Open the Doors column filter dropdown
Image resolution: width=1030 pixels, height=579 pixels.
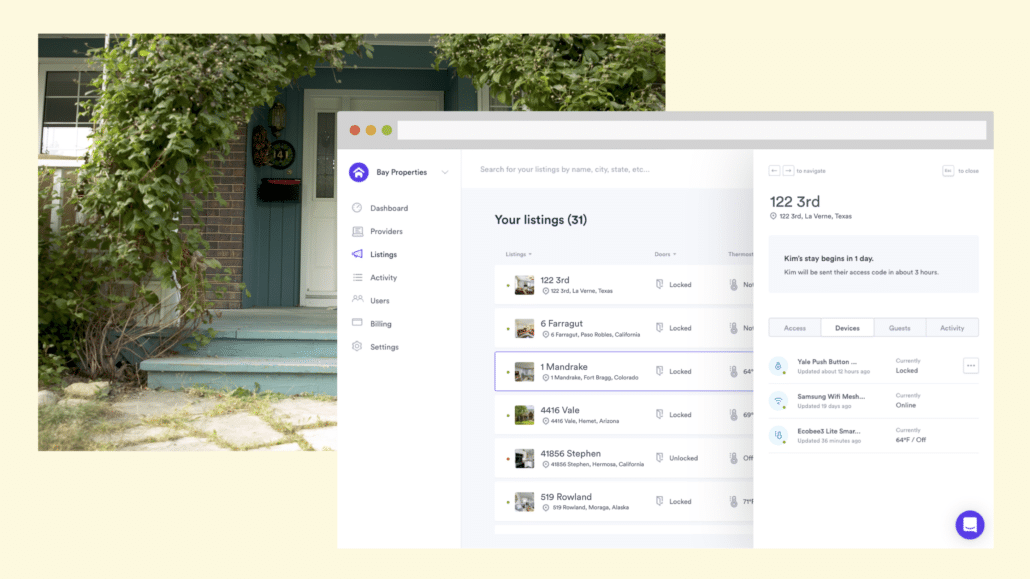point(665,254)
